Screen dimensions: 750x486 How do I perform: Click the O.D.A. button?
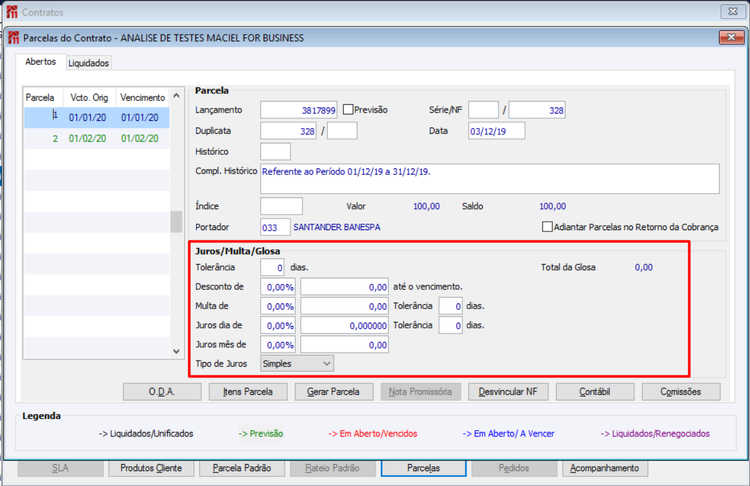coord(162,392)
